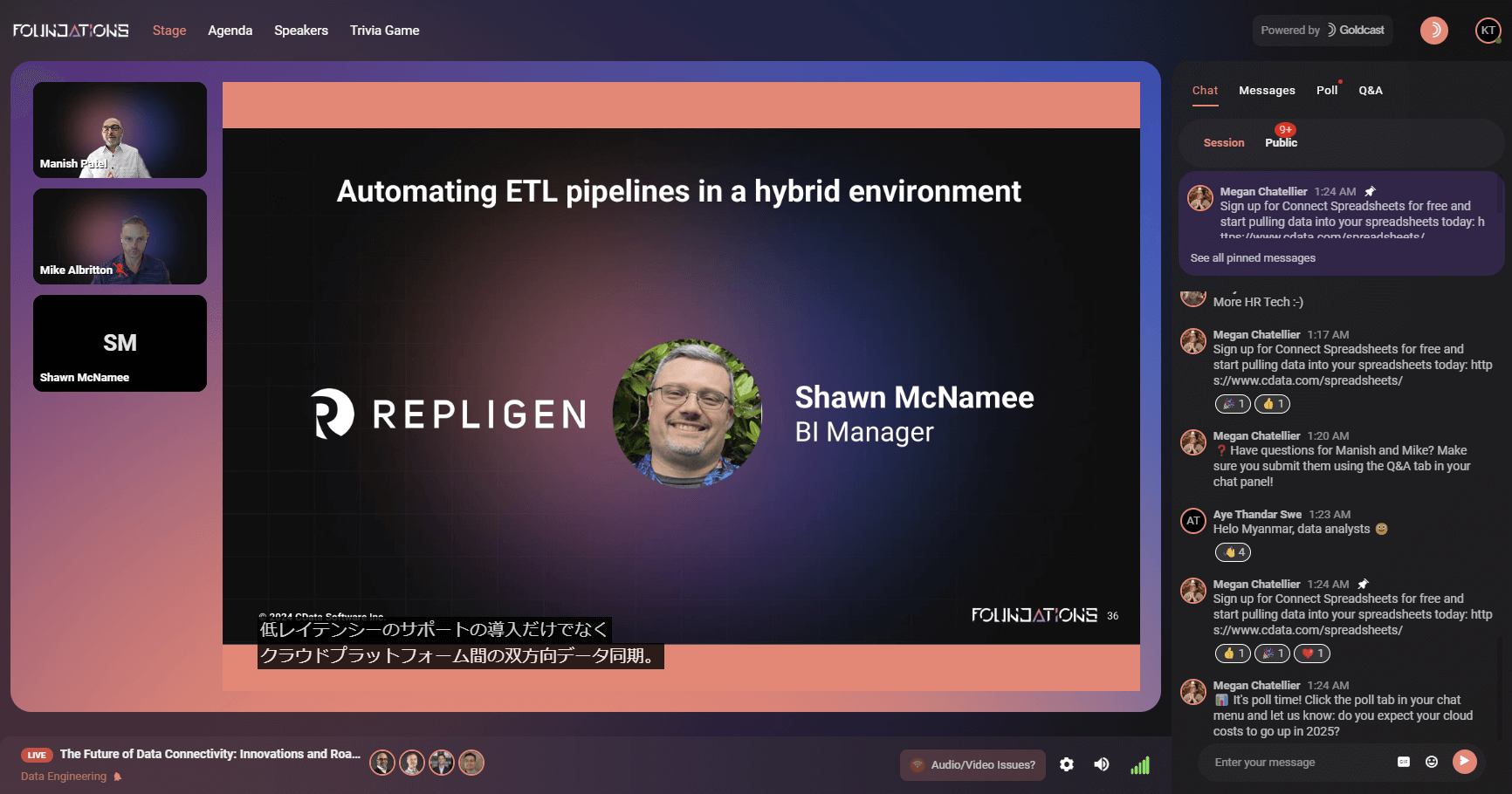Switch to the Chat tab
The width and height of the screenshot is (1512, 794).
[x=1205, y=91]
